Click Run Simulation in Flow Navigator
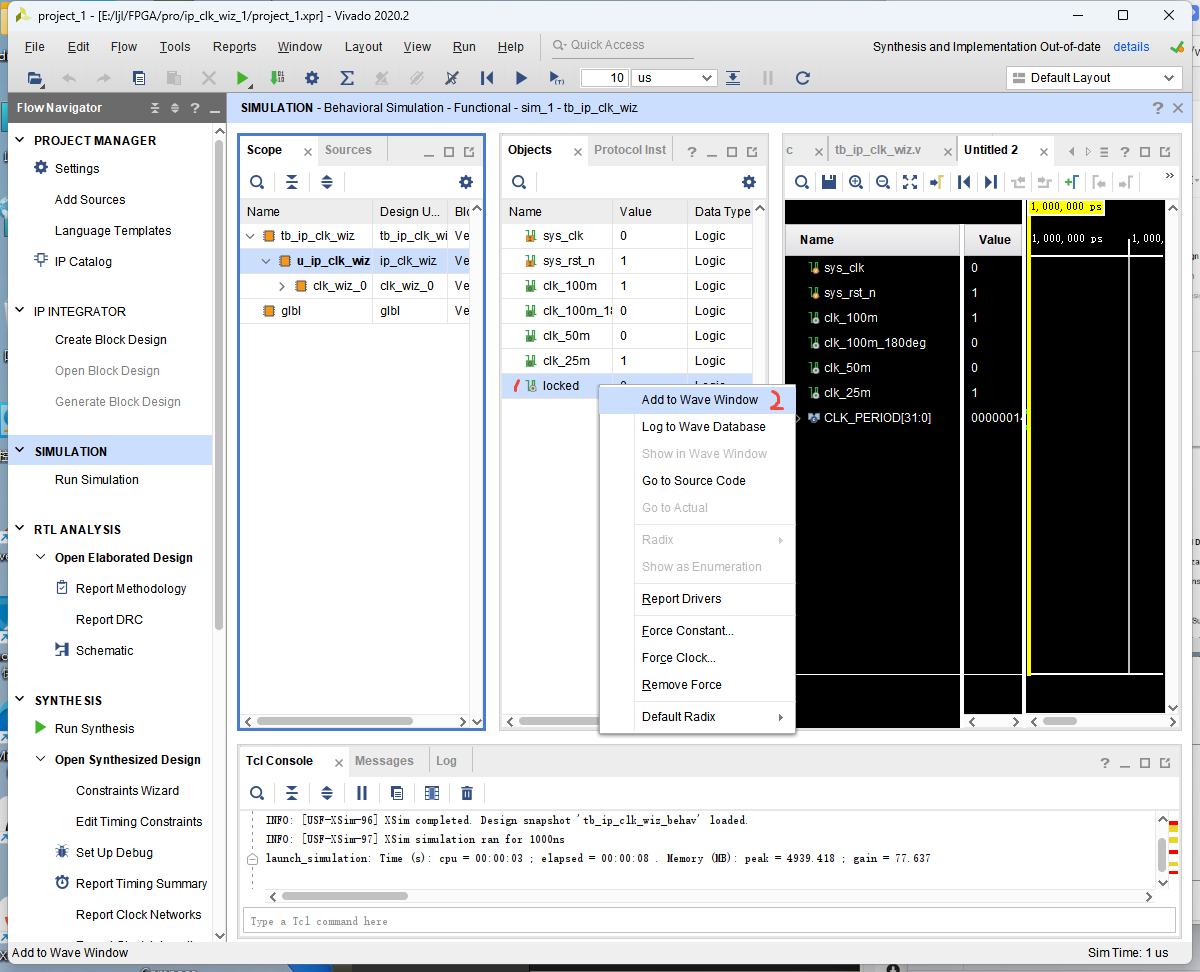This screenshot has width=1200, height=972. (97, 480)
